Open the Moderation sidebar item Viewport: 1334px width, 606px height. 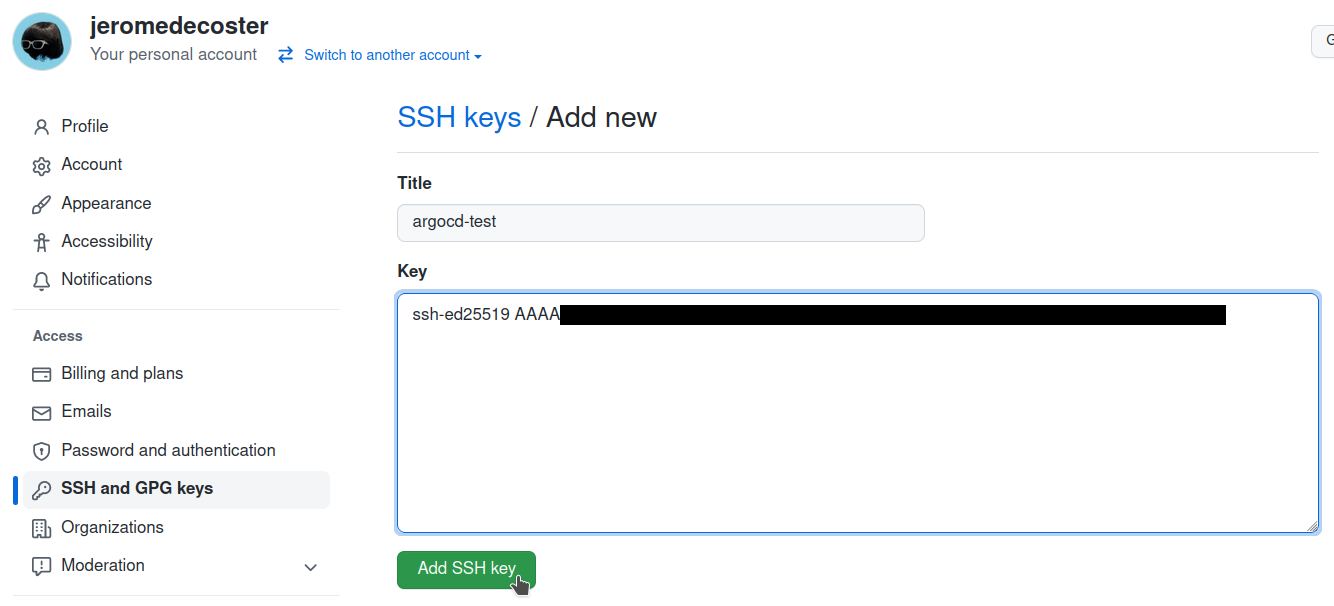[103, 566]
